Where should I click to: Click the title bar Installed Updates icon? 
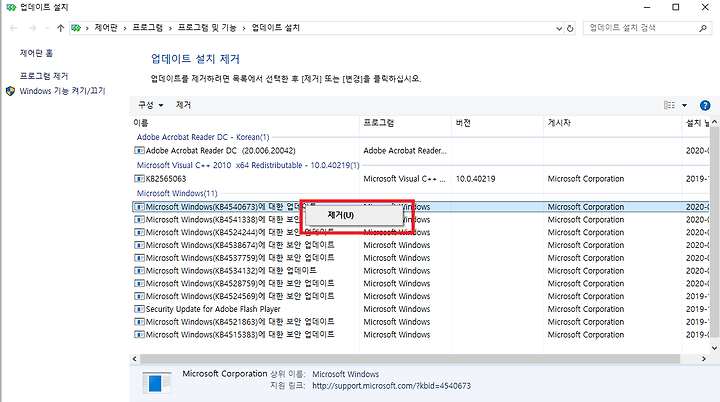(11, 7)
